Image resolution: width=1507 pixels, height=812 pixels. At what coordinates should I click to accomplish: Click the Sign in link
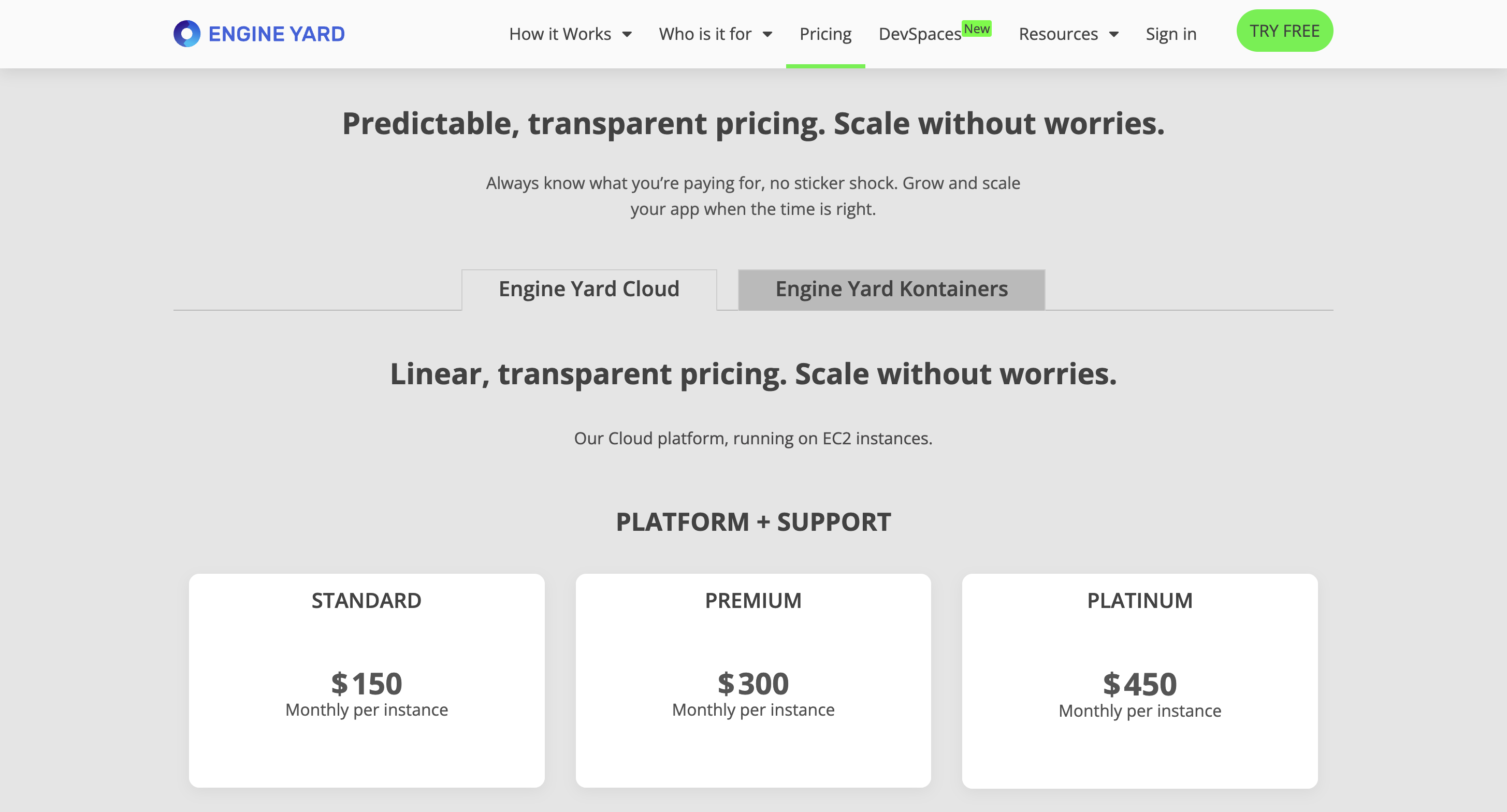(x=1171, y=33)
